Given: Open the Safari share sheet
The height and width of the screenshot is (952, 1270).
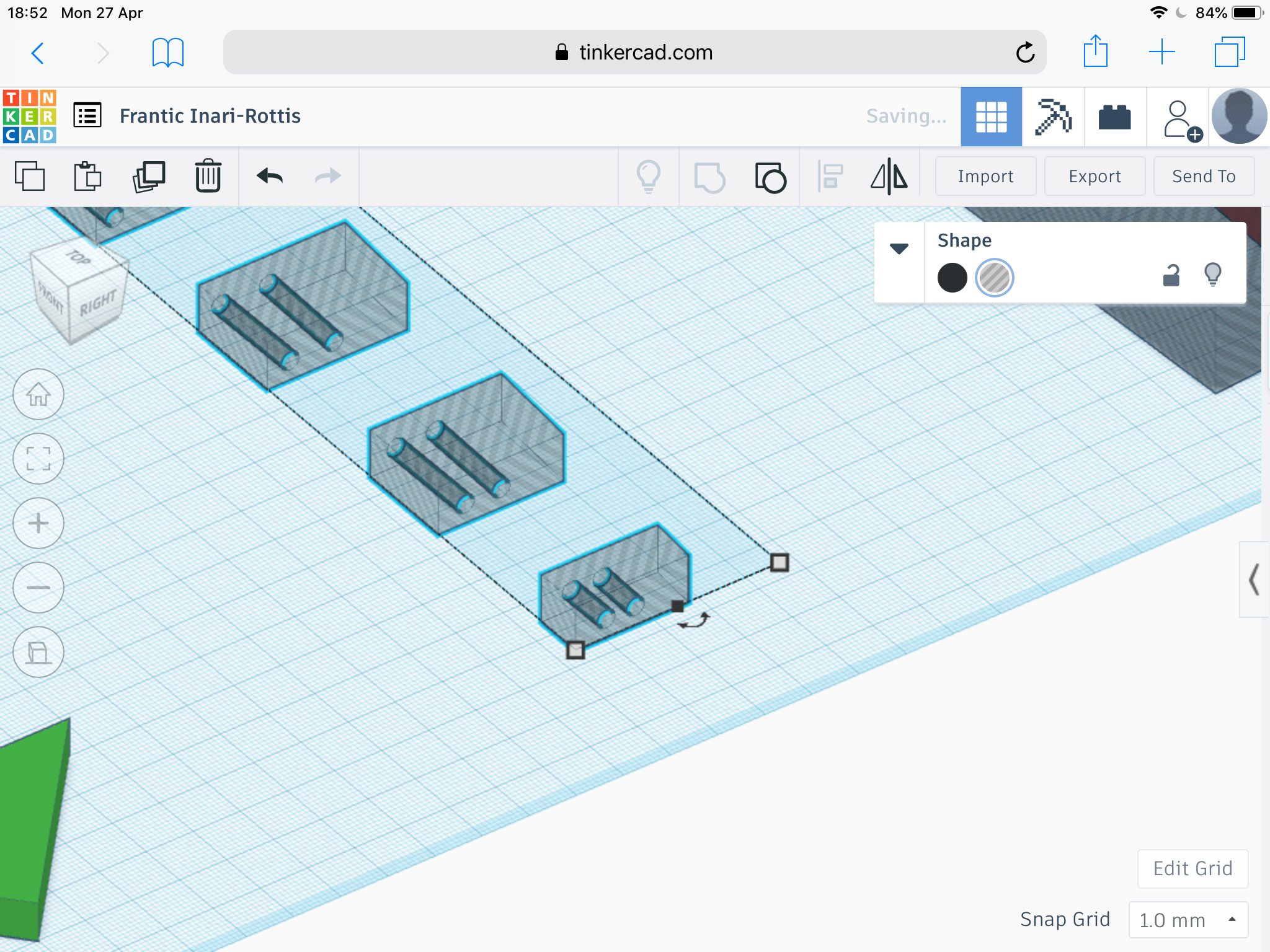Looking at the screenshot, I should tap(1096, 51).
